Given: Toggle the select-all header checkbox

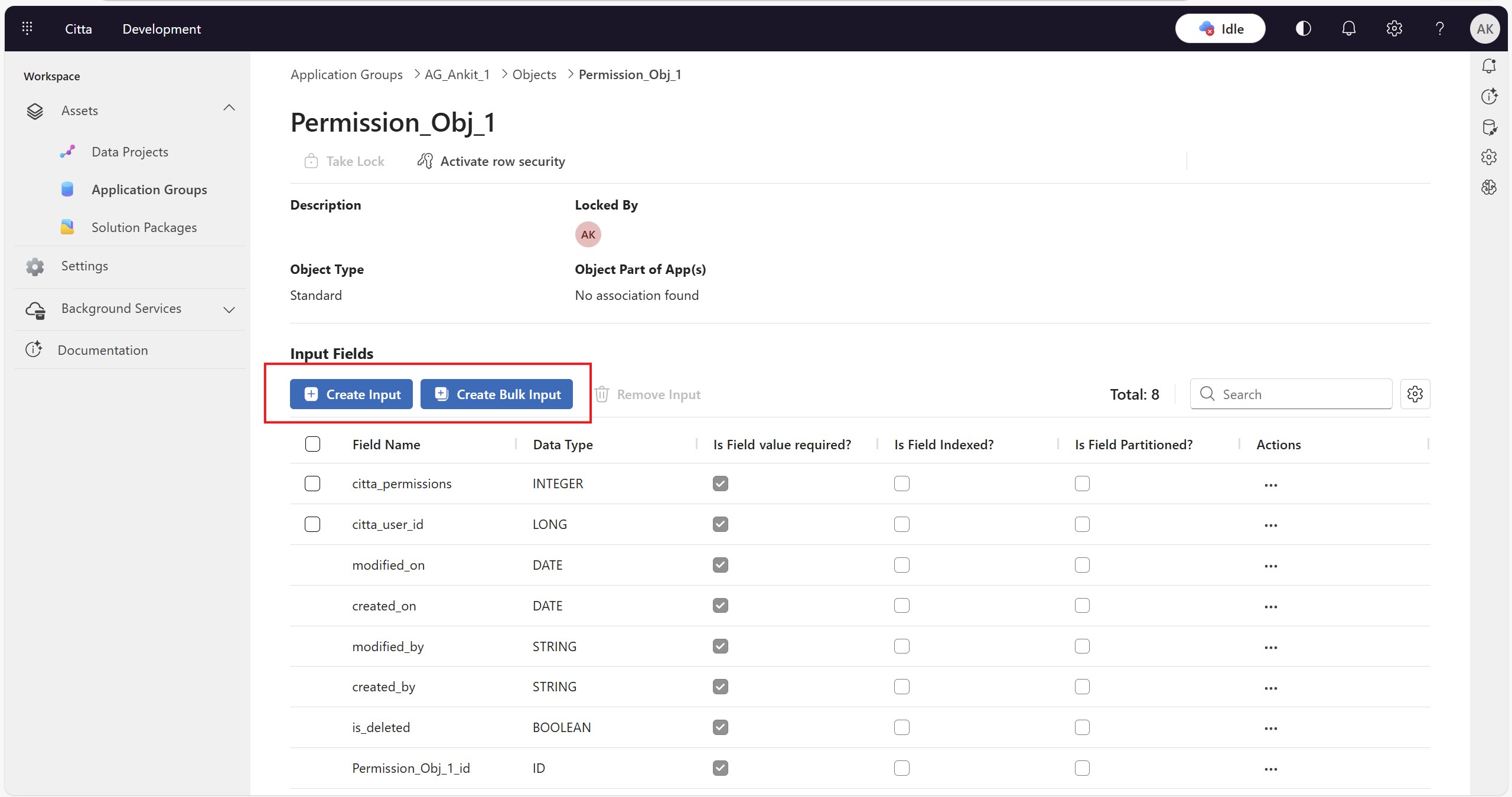Looking at the screenshot, I should (x=312, y=444).
